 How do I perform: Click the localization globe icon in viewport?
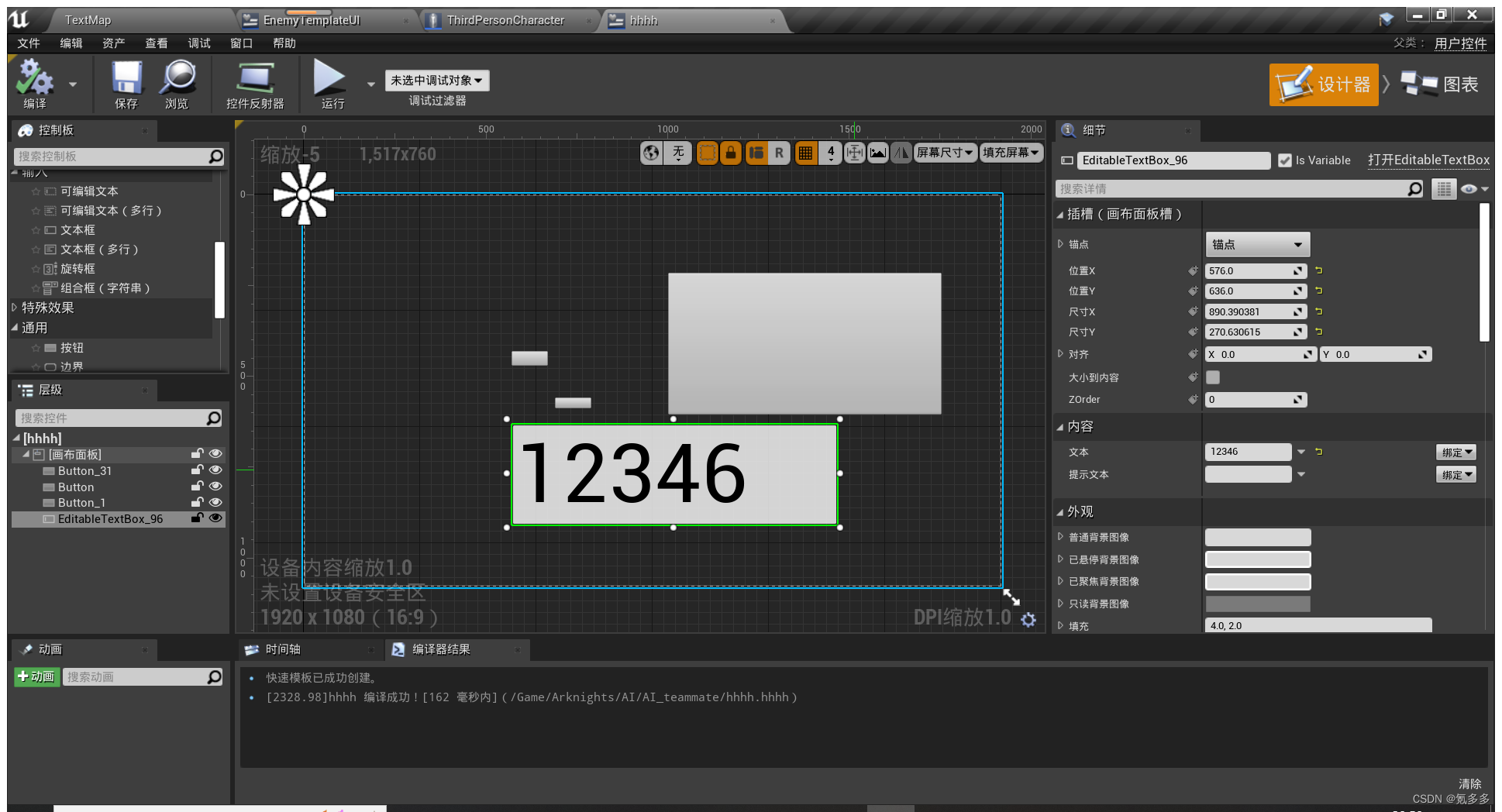point(651,153)
